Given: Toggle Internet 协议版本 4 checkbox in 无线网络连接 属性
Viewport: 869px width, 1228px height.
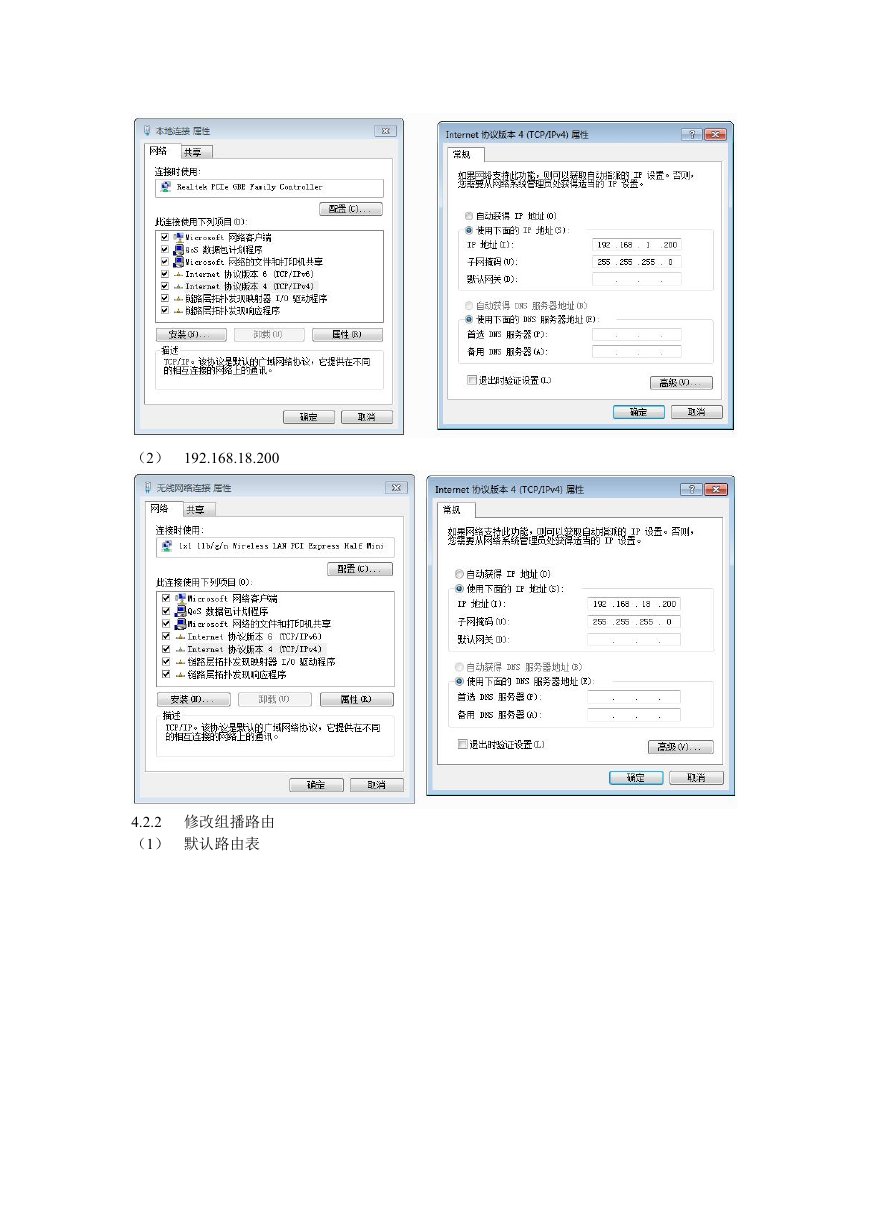Looking at the screenshot, I should 166,649.
